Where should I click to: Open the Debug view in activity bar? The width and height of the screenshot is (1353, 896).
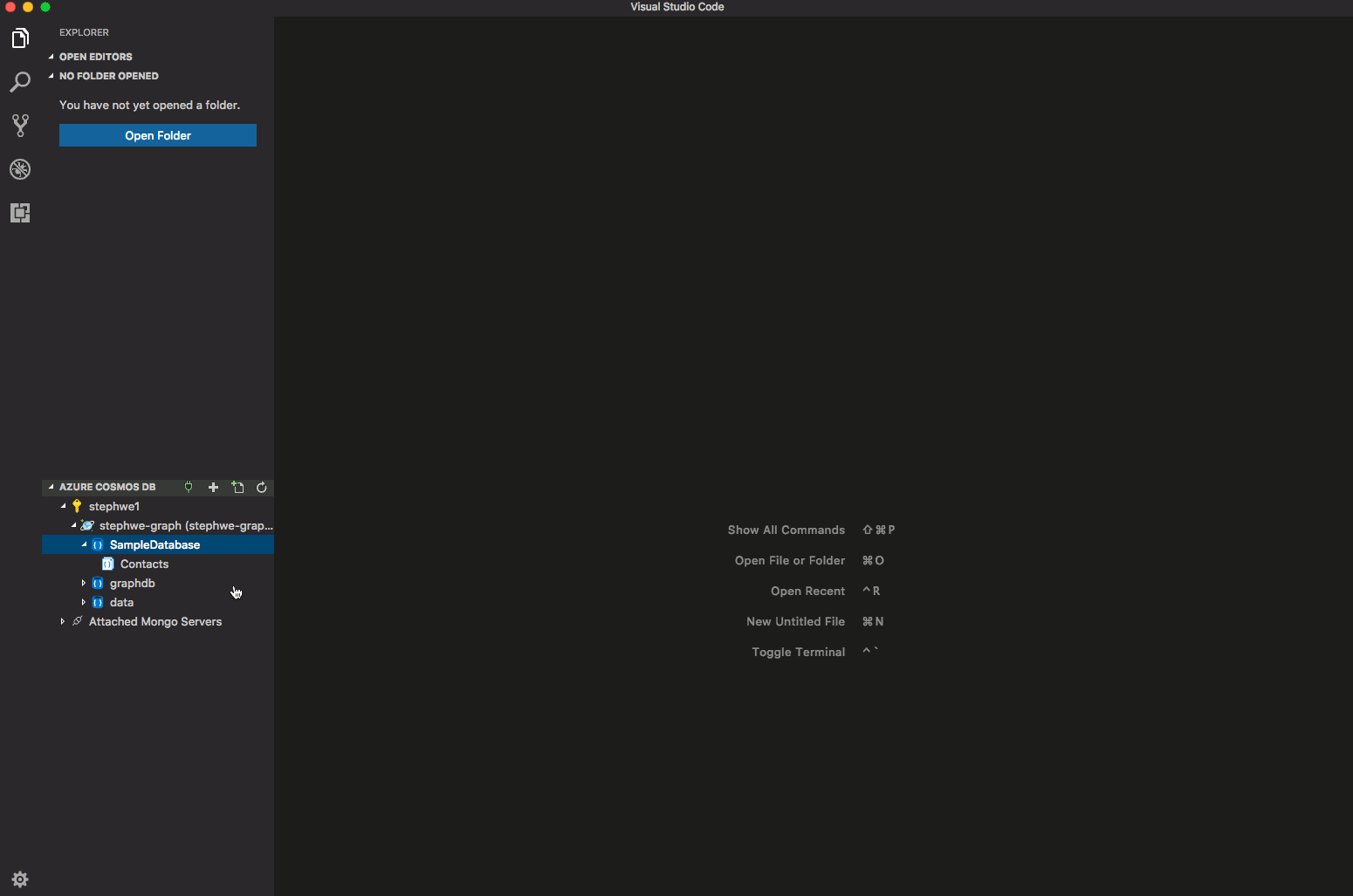(20, 169)
